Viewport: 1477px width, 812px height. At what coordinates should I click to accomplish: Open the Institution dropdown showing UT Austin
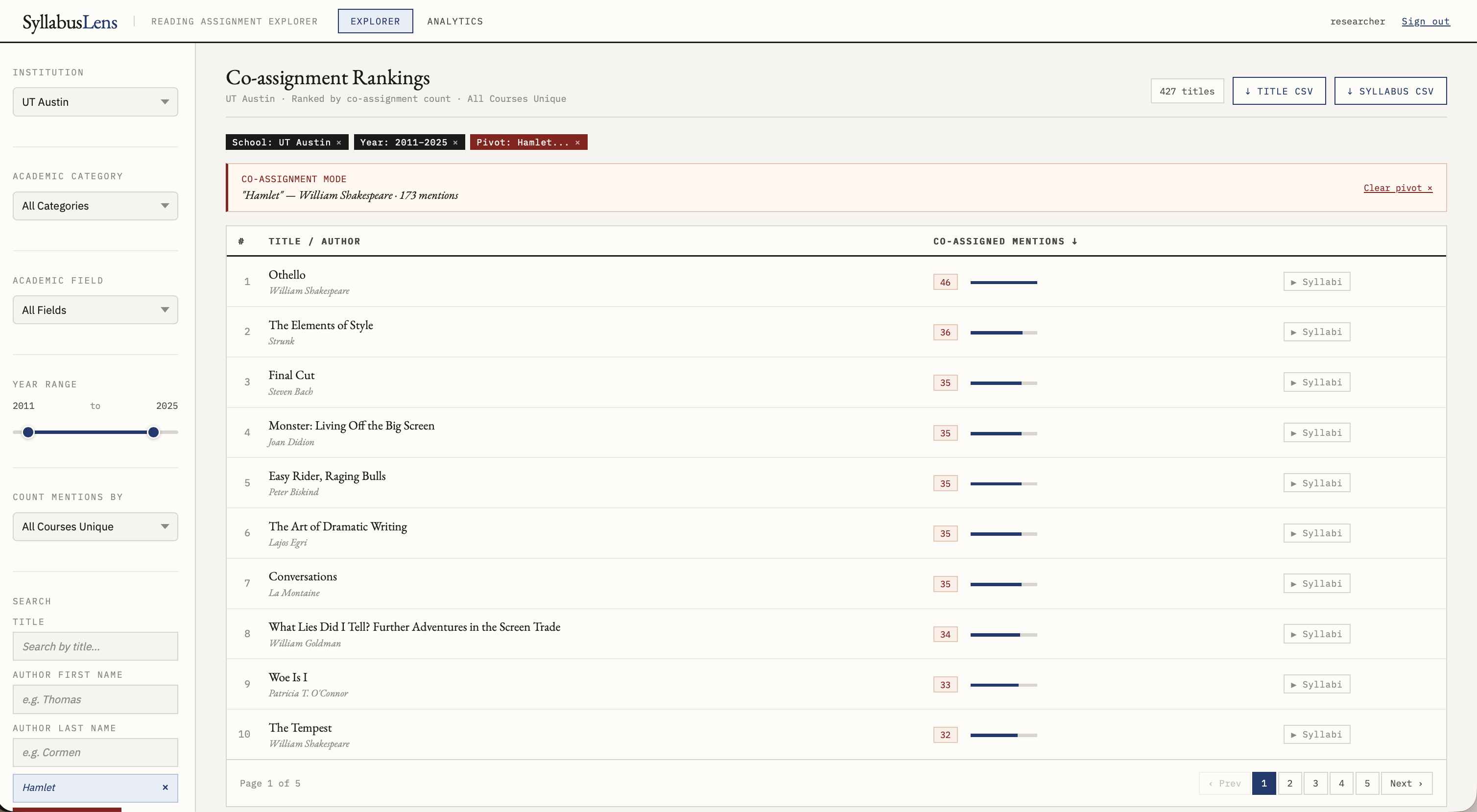pyautogui.click(x=95, y=102)
